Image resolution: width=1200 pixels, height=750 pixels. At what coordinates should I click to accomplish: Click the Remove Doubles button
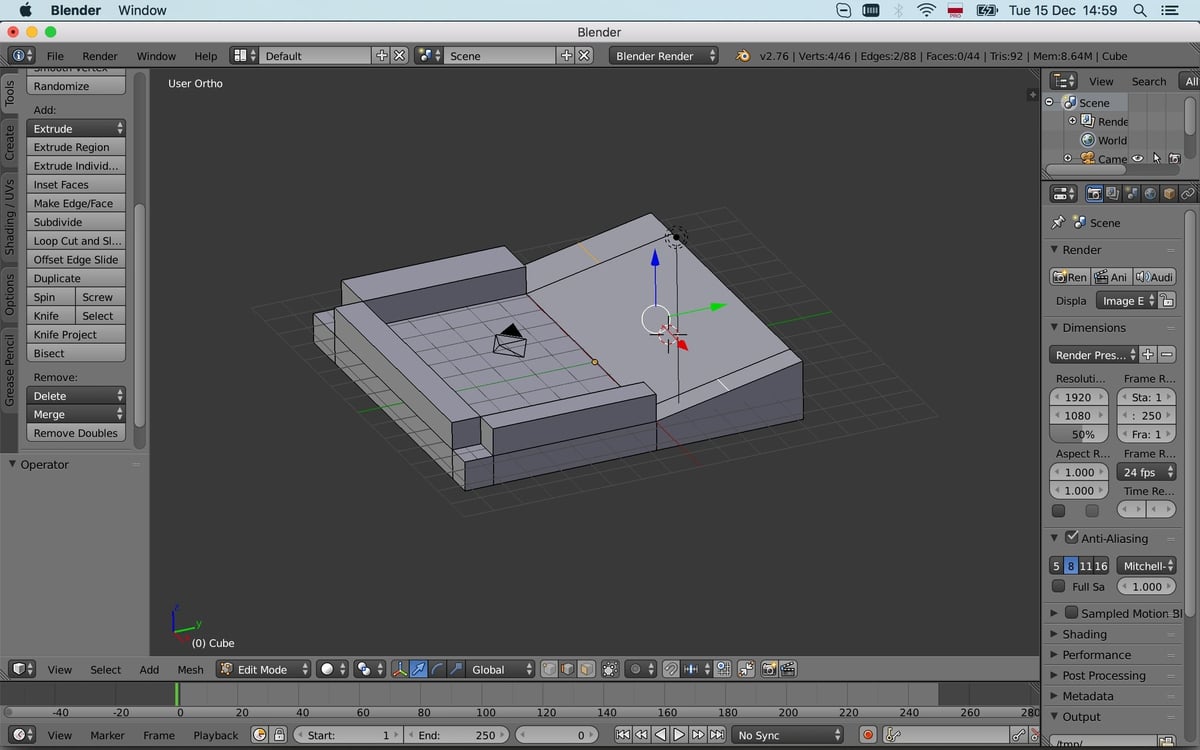76,433
